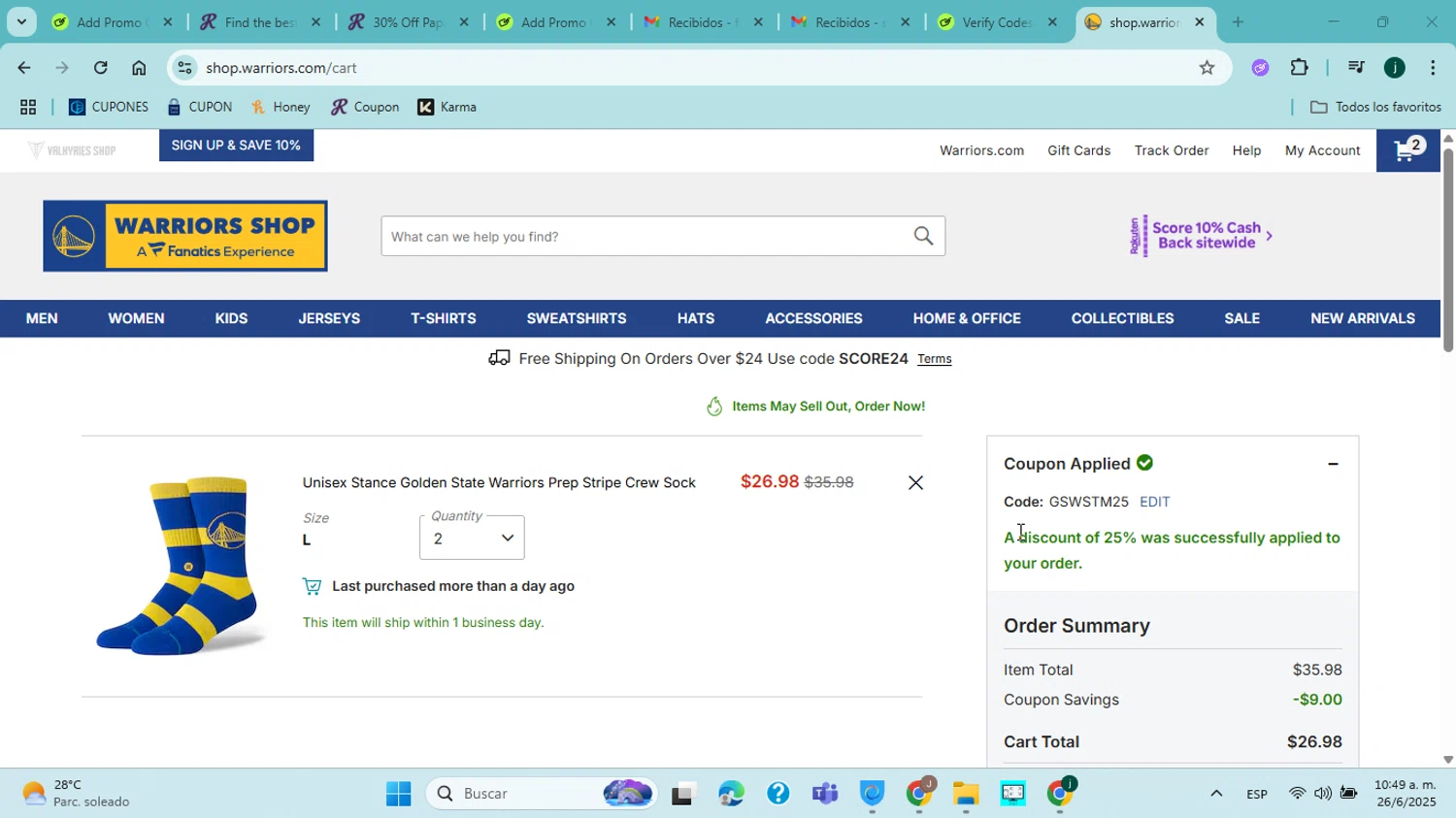Open Rakuten 10% Cash Back banner

click(x=1201, y=236)
